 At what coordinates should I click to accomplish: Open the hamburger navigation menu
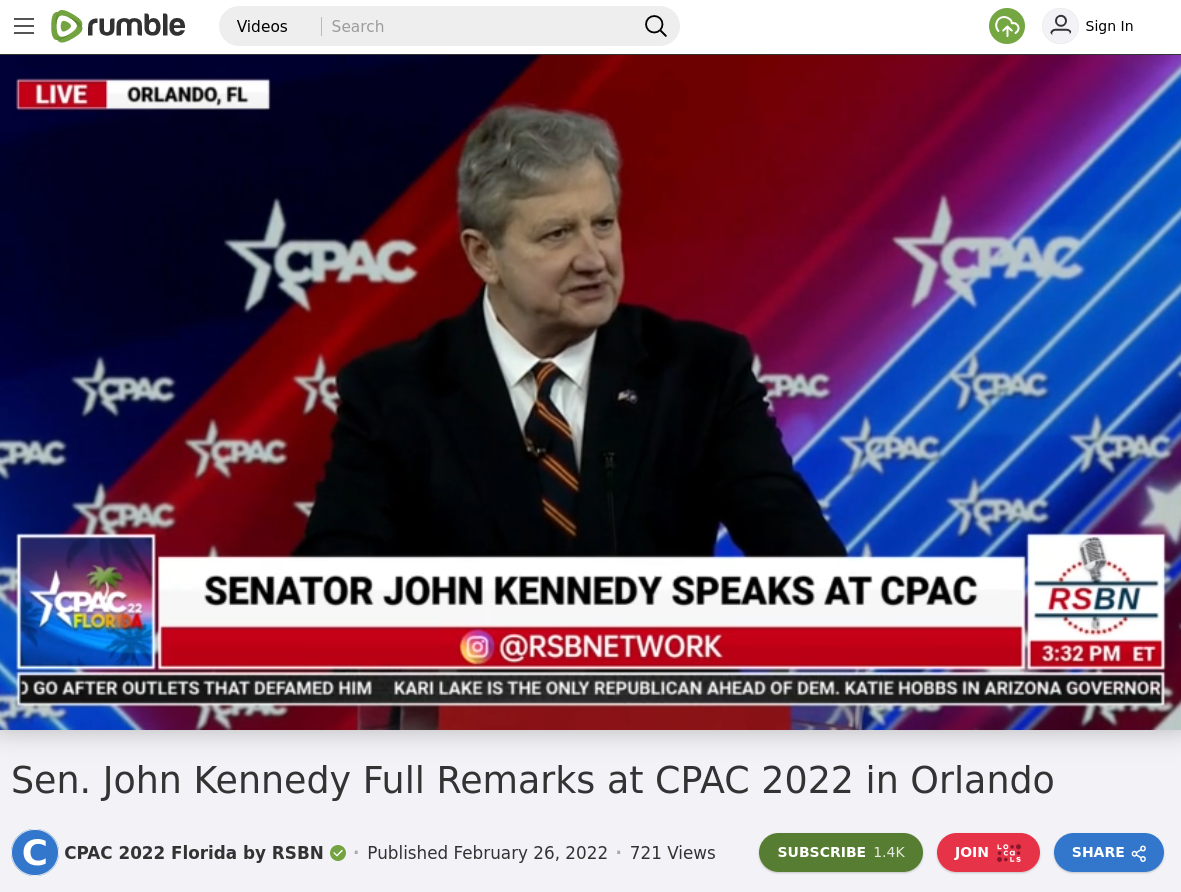(x=24, y=26)
